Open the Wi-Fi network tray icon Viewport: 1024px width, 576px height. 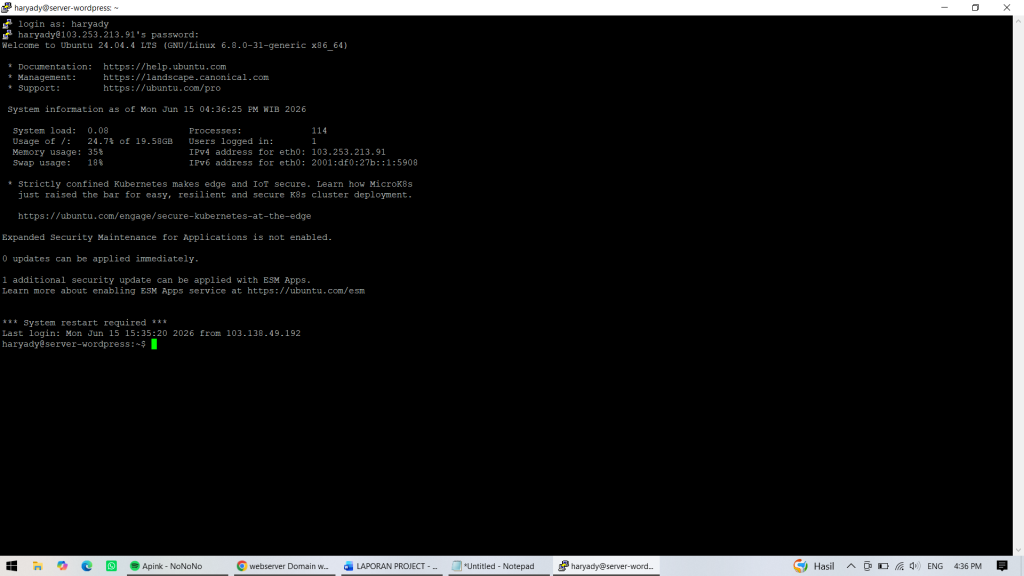pyautogui.click(x=899, y=566)
